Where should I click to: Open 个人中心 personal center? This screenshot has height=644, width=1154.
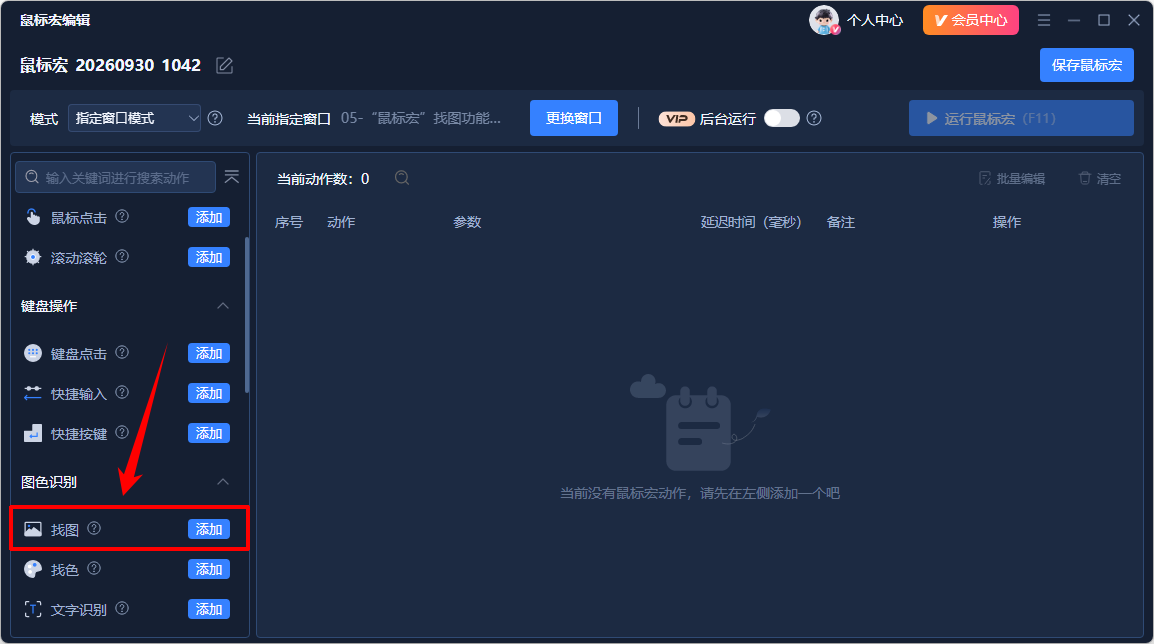coord(874,21)
